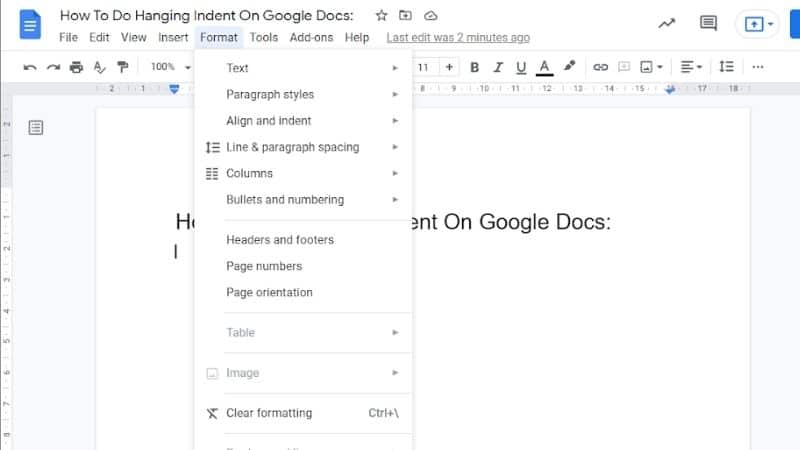The height and width of the screenshot is (450, 800).
Task: Check cloud save status icon
Action: coord(431,16)
